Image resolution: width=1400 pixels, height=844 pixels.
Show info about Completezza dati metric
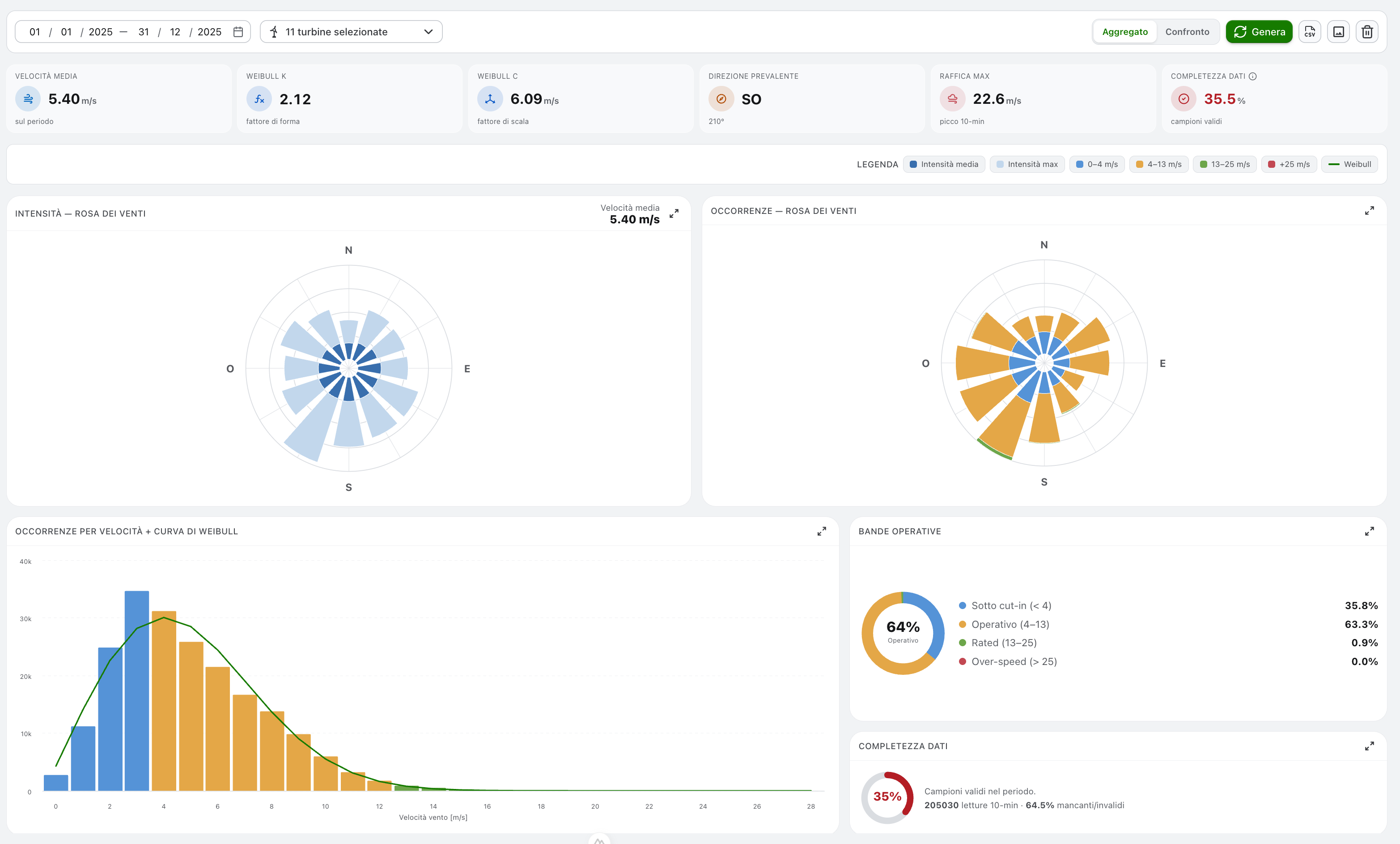pyautogui.click(x=1253, y=76)
